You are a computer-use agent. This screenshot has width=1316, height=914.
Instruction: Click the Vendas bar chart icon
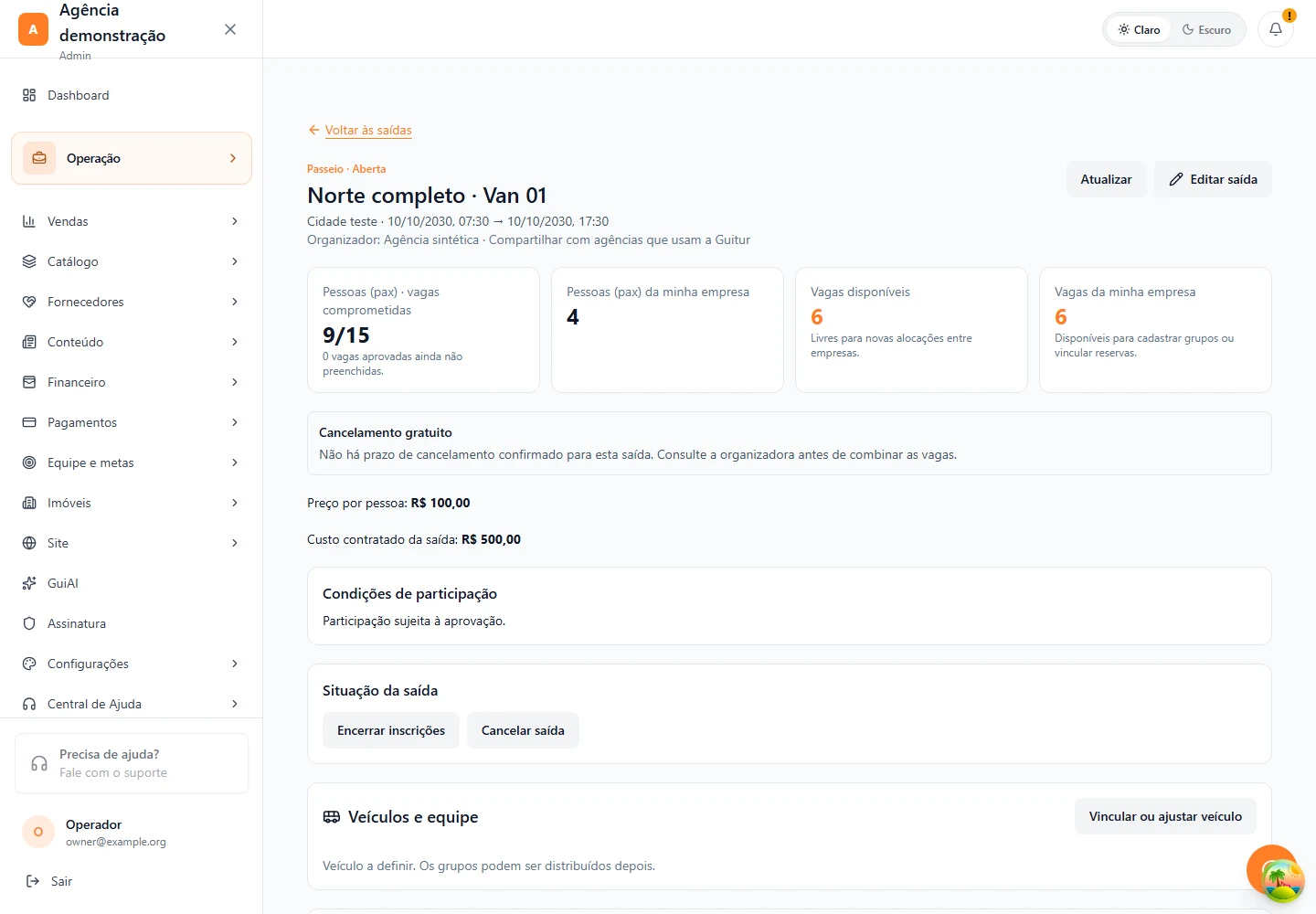click(x=29, y=221)
